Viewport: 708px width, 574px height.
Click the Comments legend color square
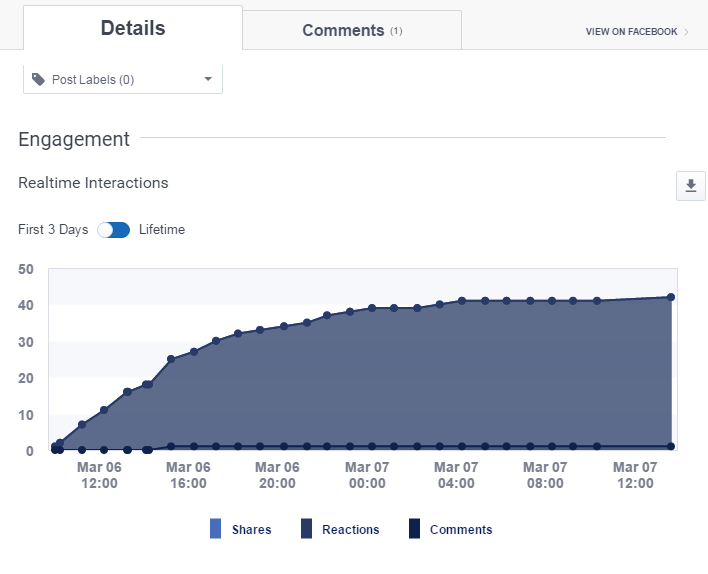(415, 529)
